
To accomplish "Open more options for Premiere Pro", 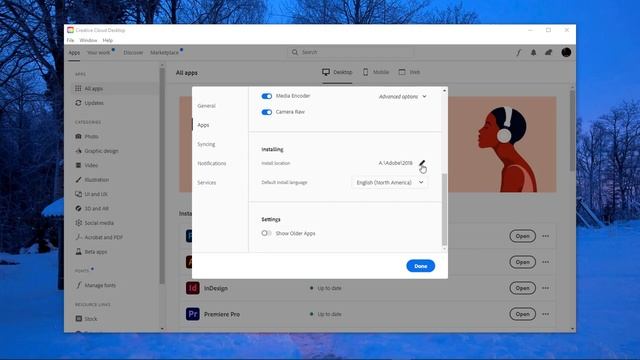I will pyautogui.click(x=546, y=314).
